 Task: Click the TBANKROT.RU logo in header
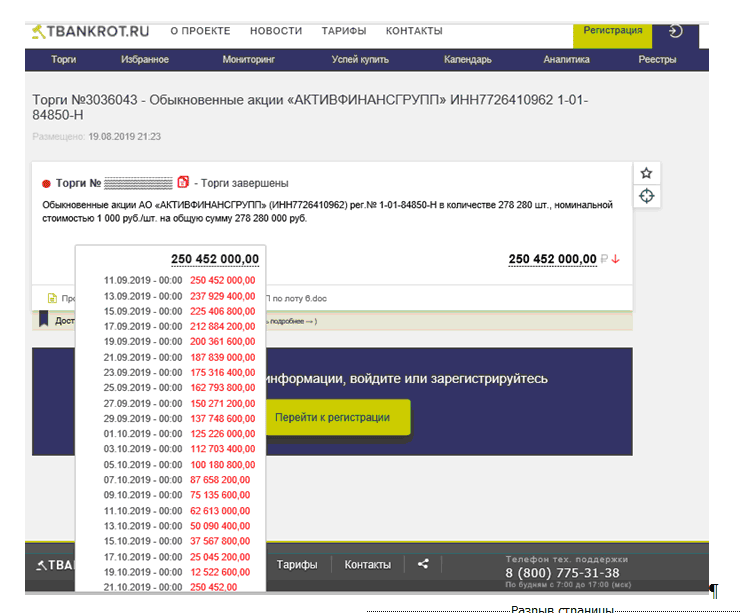(90, 31)
